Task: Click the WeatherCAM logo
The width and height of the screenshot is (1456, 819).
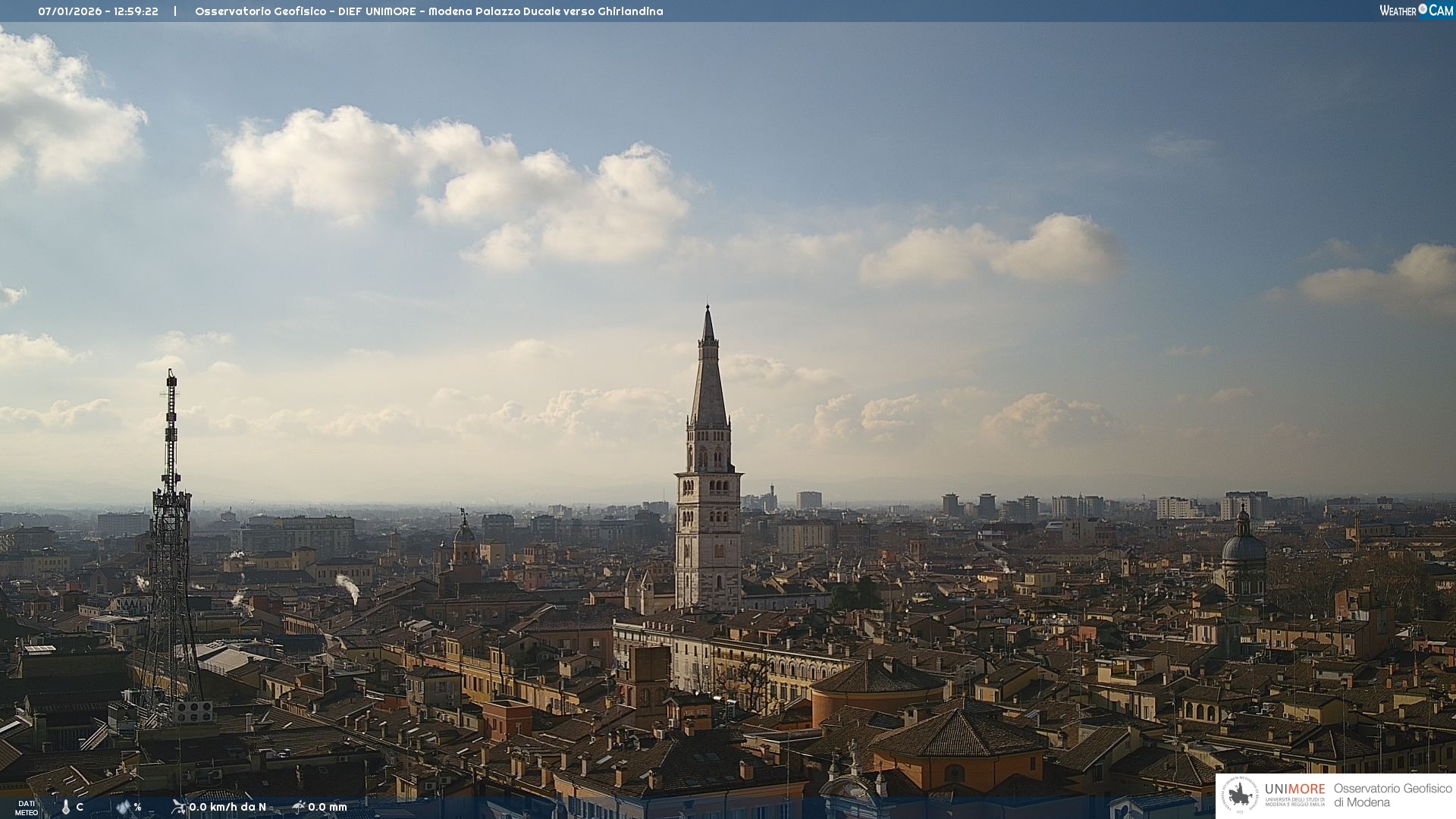Action: (x=1416, y=11)
